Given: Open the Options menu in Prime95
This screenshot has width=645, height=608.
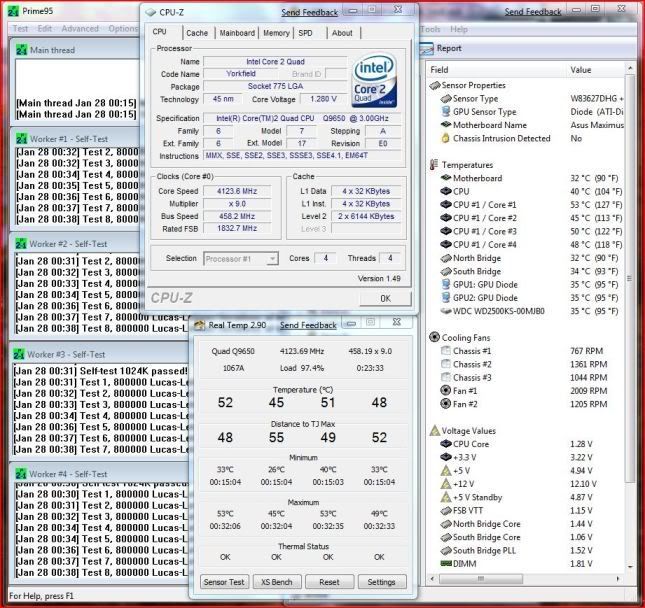Looking at the screenshot, I should click(123, 28).
